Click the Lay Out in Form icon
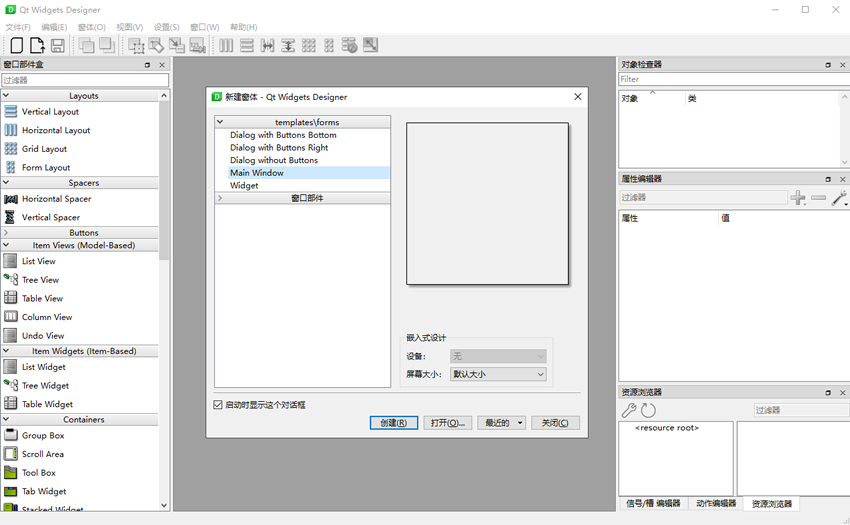The height and width of the screenshot is (525, 850). click(x=329, y=46)
